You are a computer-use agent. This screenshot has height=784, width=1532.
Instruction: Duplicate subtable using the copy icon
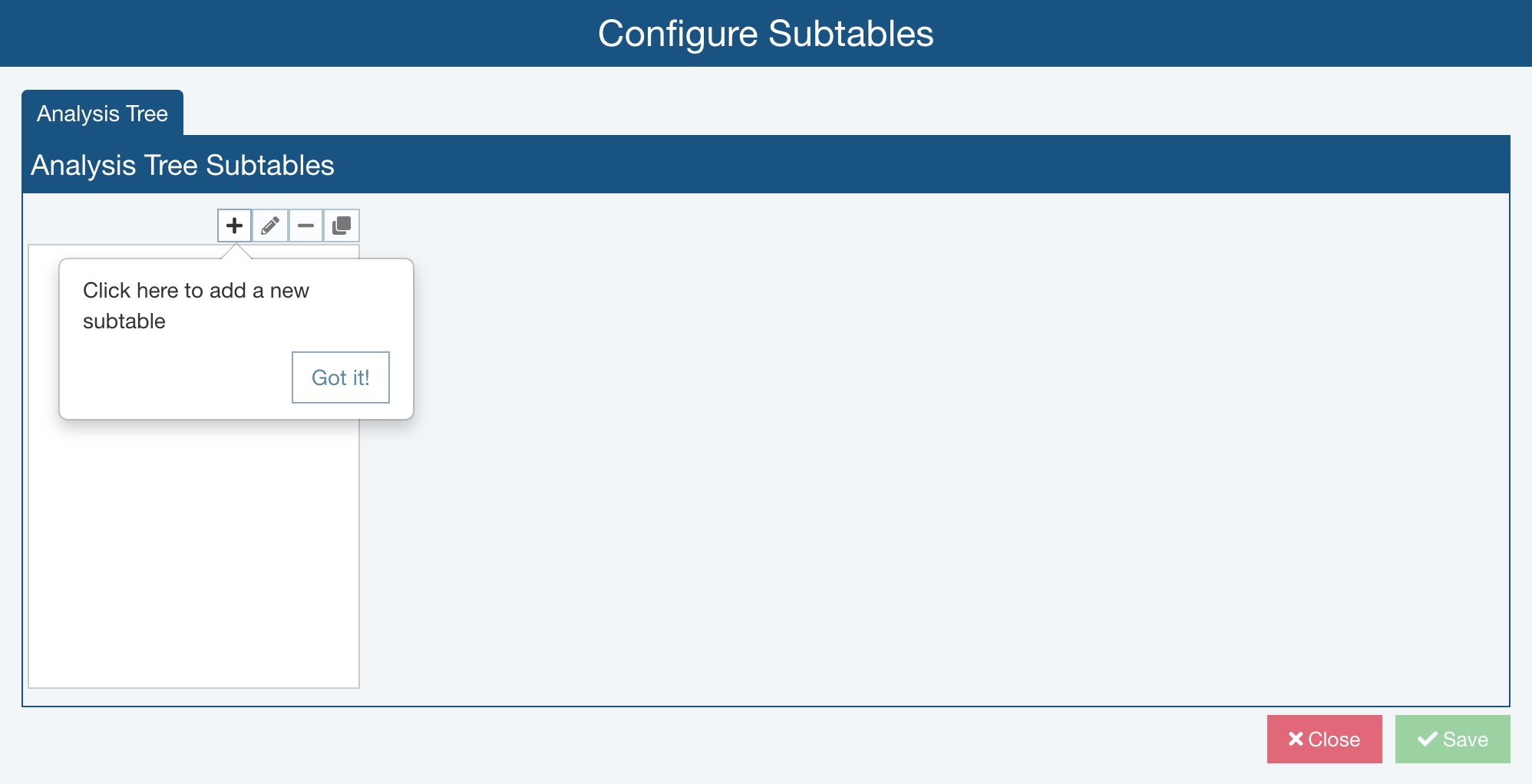tap(342, 226)
